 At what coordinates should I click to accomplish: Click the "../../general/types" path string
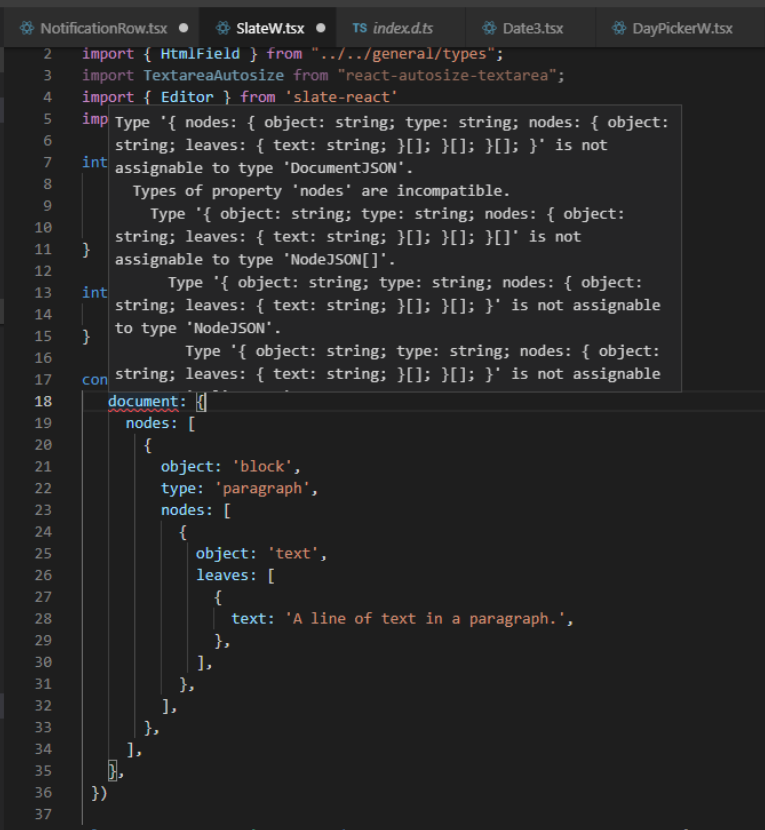pyautogui.click(x=402, y=54)
